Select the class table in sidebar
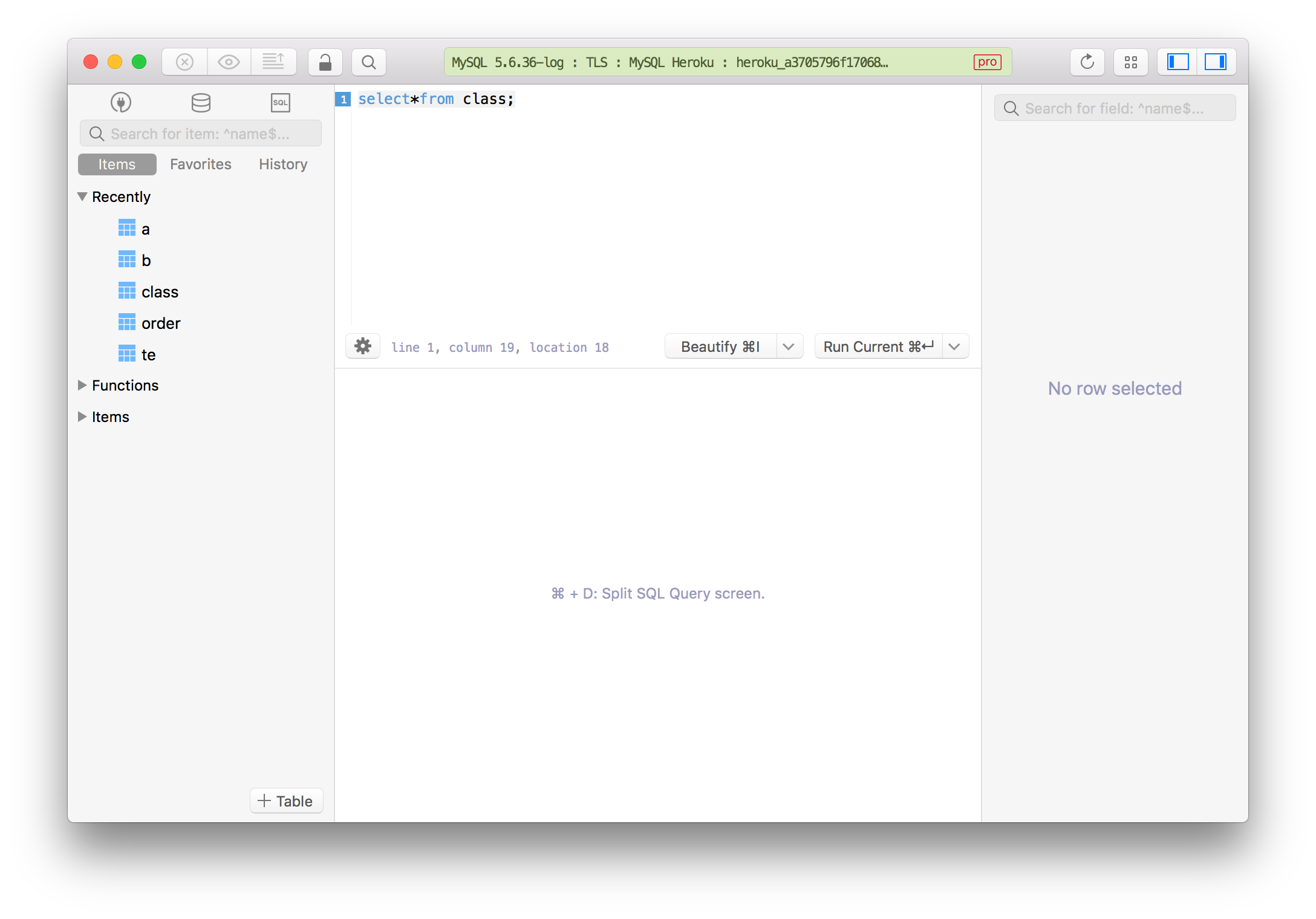Screen dimensions: 1316x919 point(158,291)
